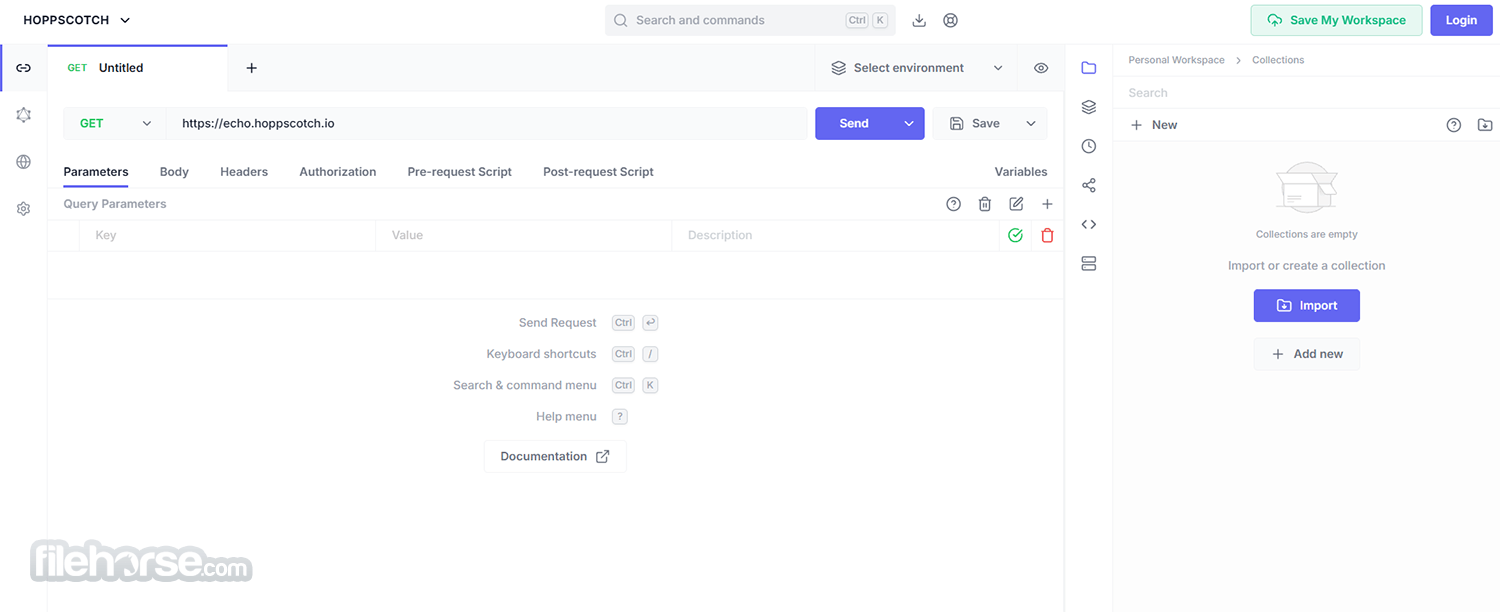Viewport: 1500px width, 612px height.
Task: Click the collections Search field
Action: coord(1306,93)
